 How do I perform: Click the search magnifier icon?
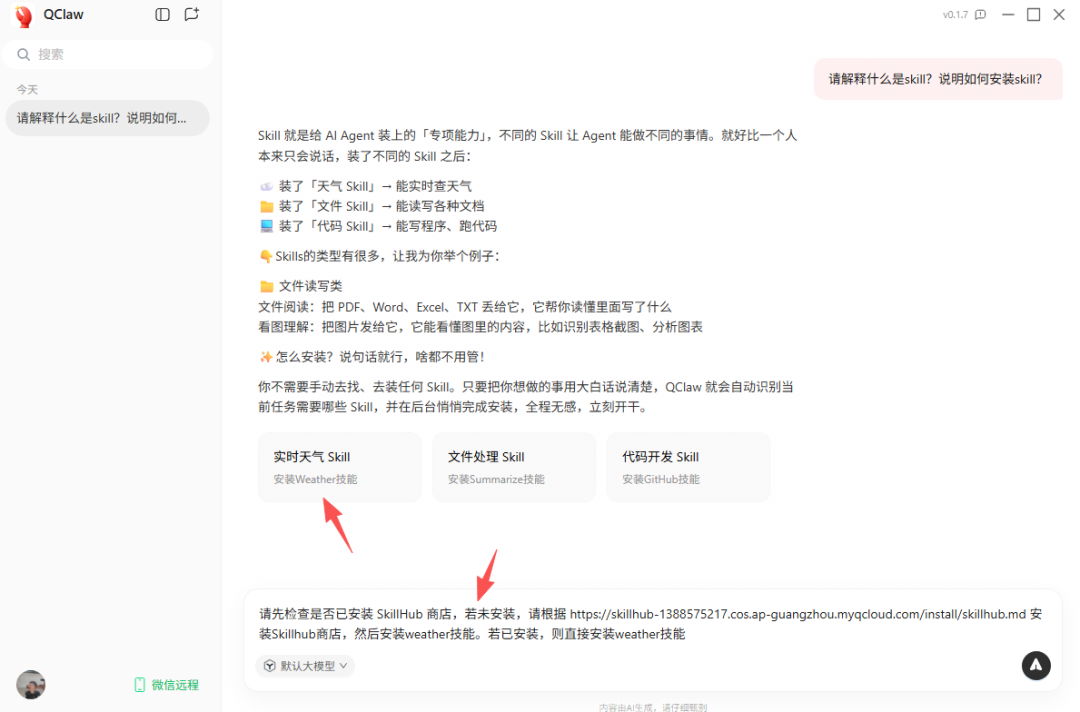23,54
